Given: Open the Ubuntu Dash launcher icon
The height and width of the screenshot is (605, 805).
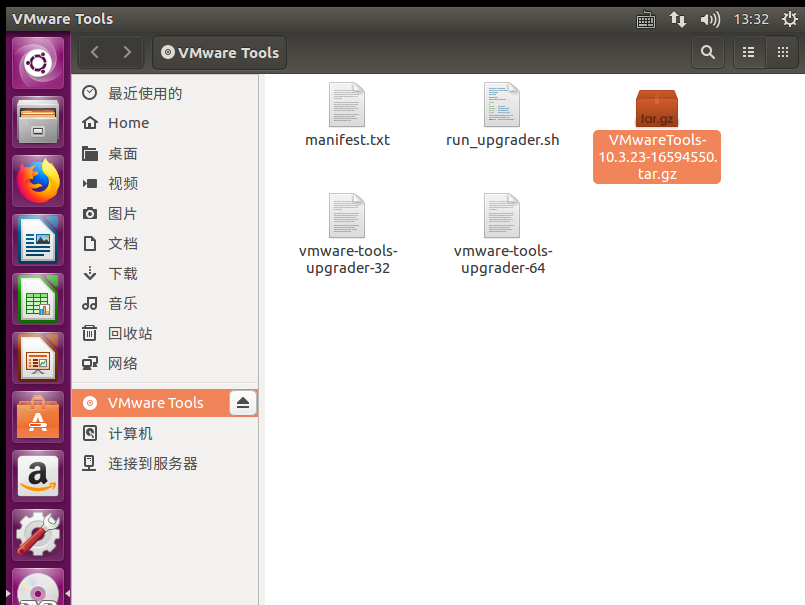Looking at the screenshot, I should 38,63.
